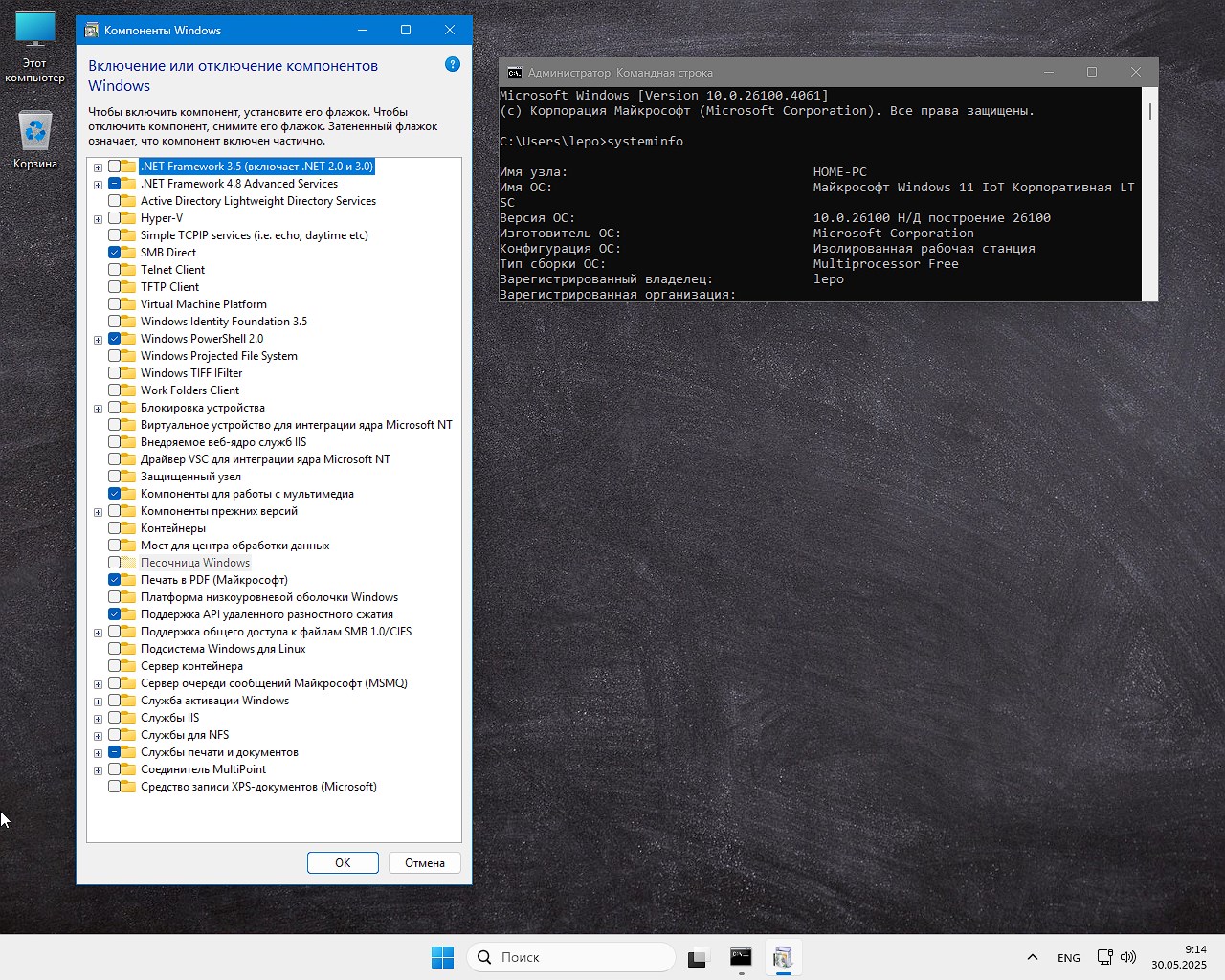Click the help question mark icon
The image size is (1225, 980).
pos(453,64)
